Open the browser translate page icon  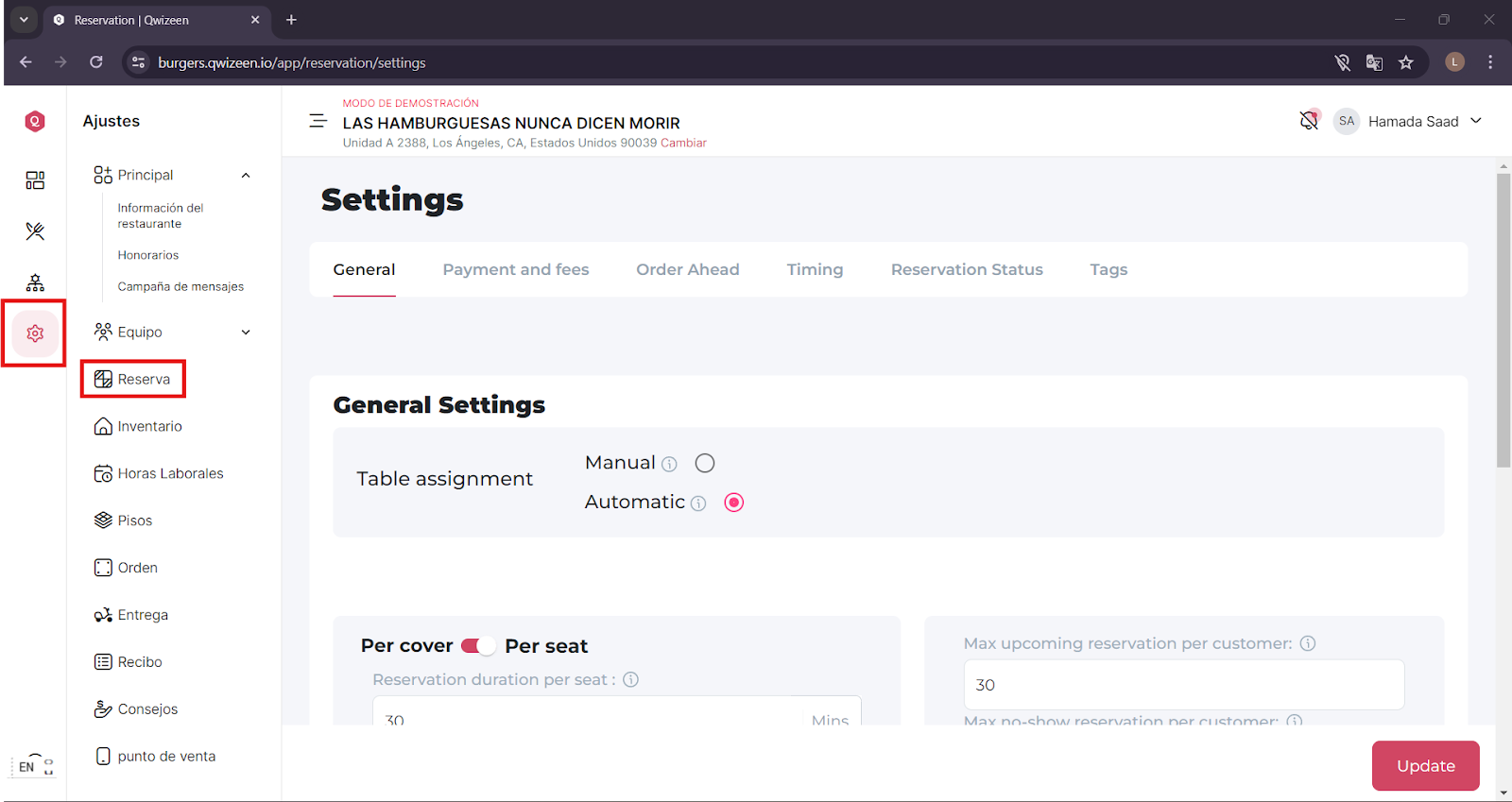1374,62
